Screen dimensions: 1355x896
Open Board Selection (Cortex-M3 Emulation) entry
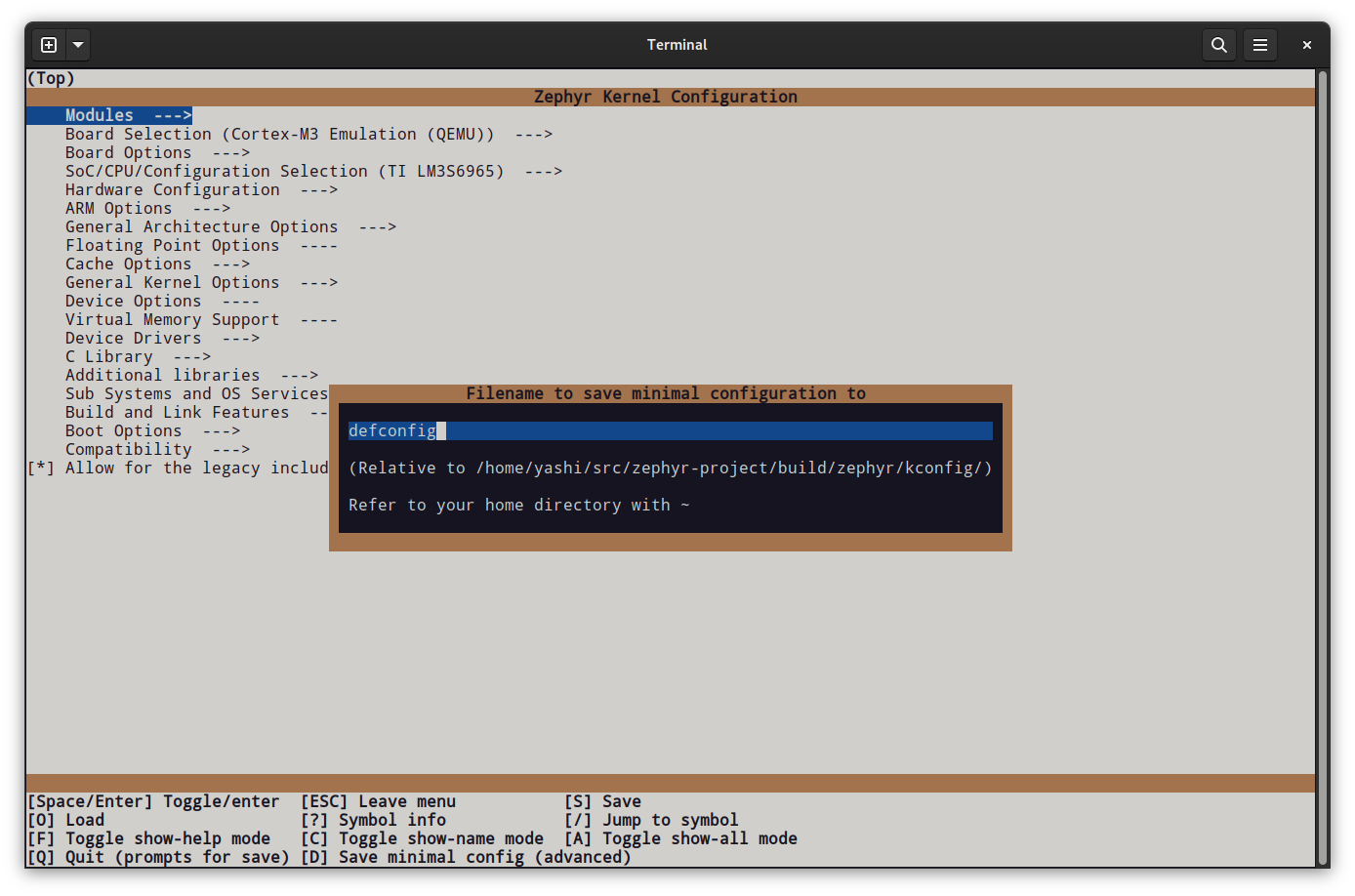308,134
